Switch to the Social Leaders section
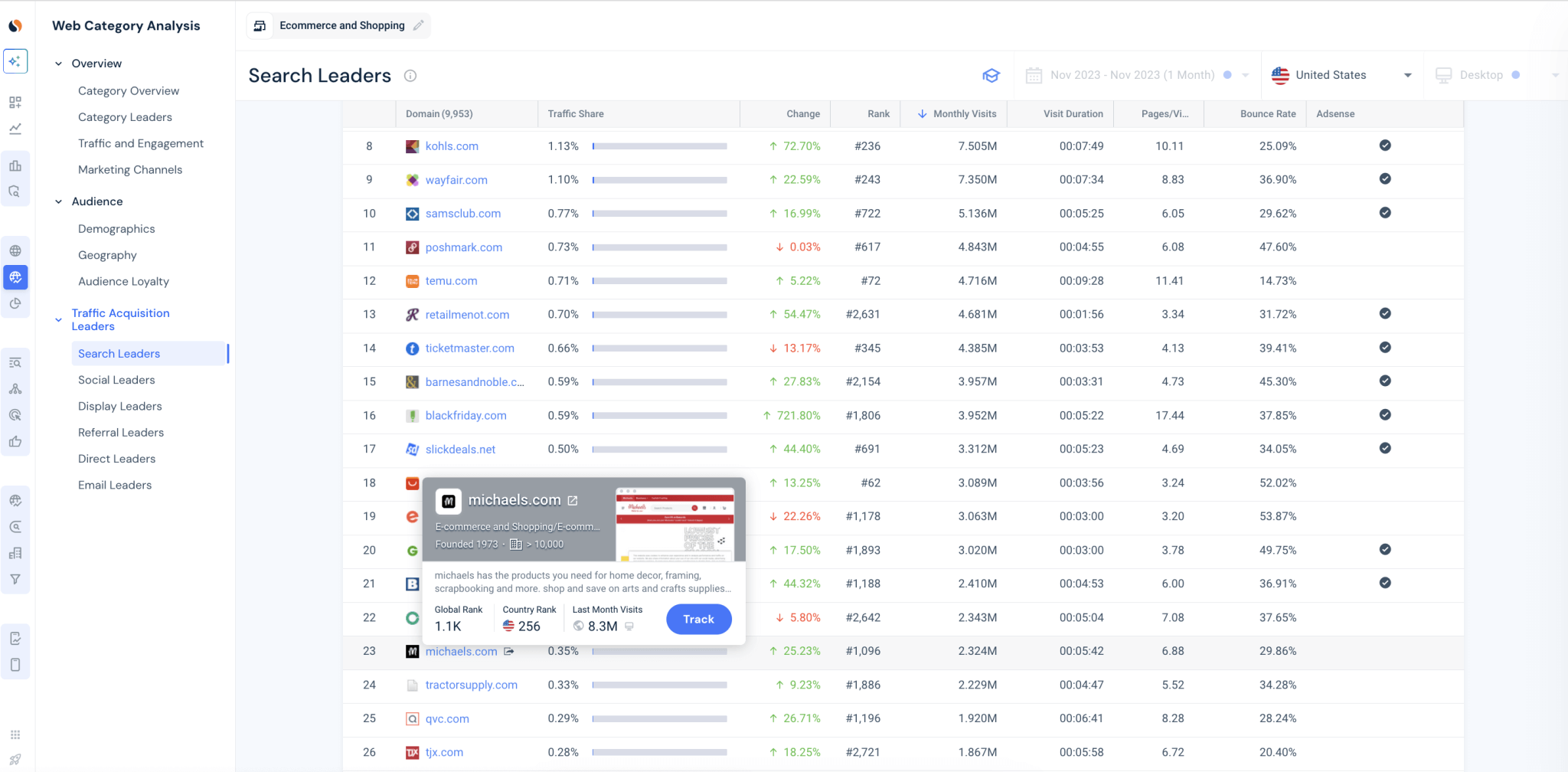 tap(116, 379)
